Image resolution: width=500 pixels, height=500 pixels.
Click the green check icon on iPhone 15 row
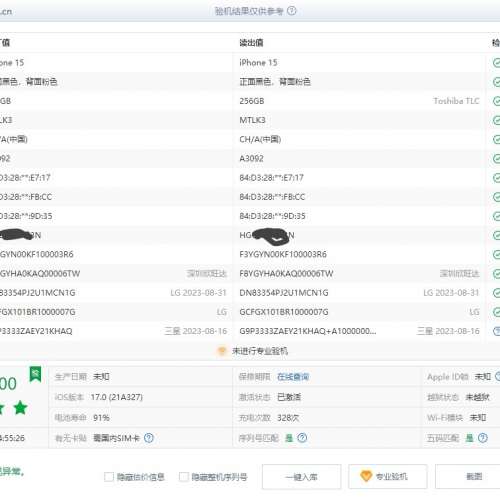tap(496, 63)
